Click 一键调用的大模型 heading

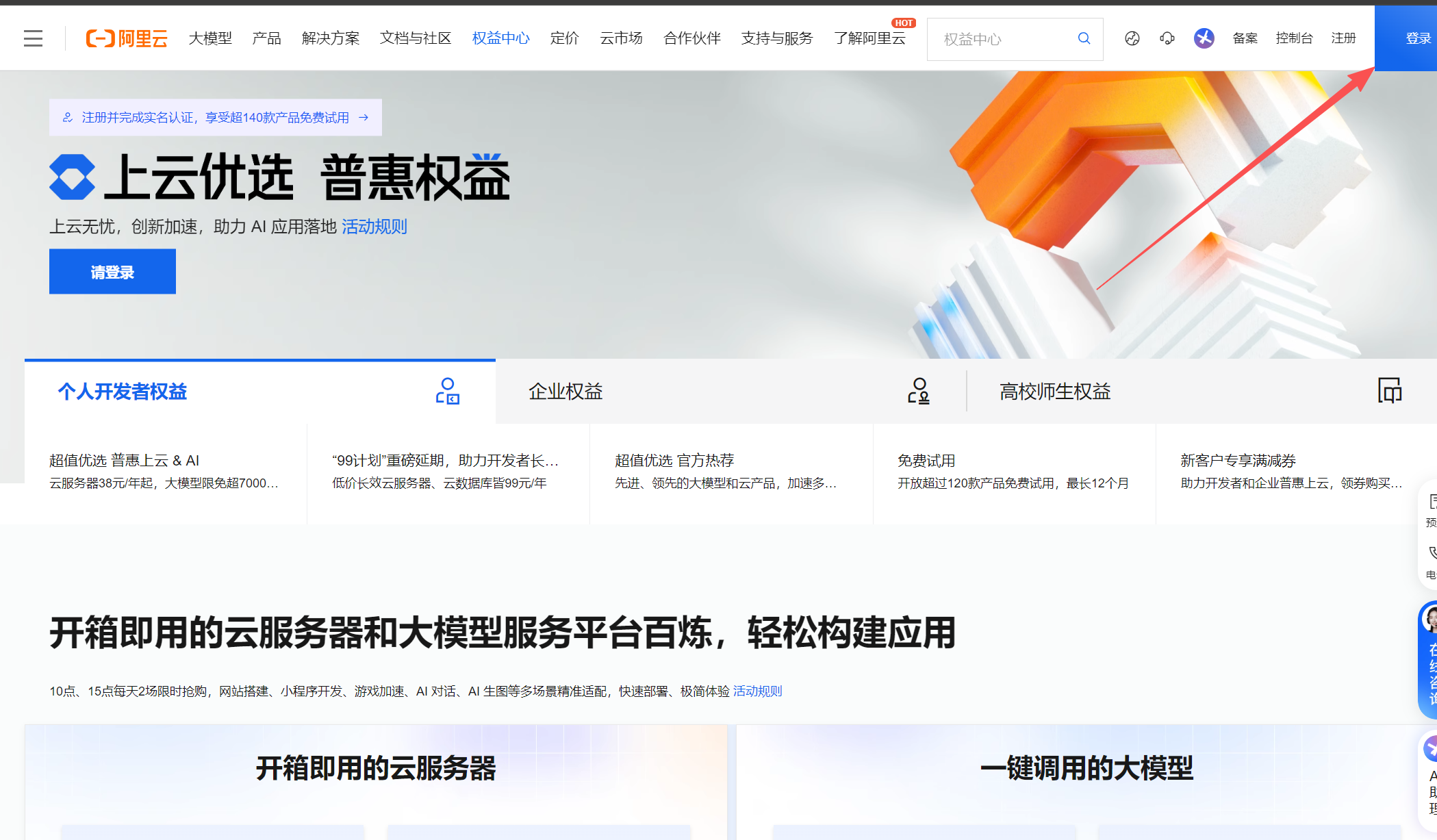tap(1086, 768)
